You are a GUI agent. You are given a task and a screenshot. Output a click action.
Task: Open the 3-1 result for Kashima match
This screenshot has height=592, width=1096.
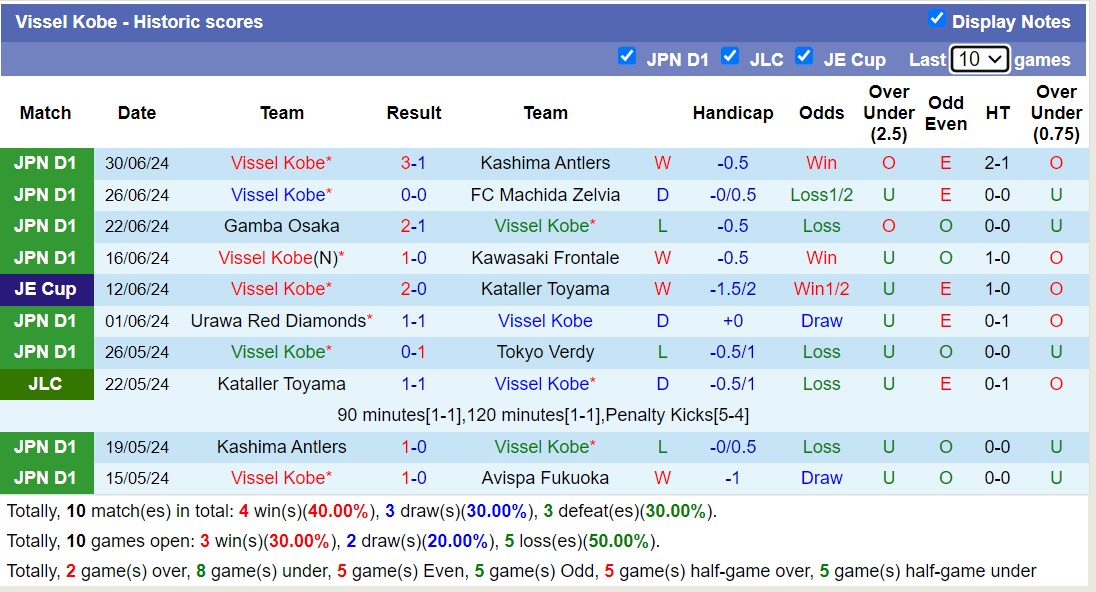pos(413,163)
